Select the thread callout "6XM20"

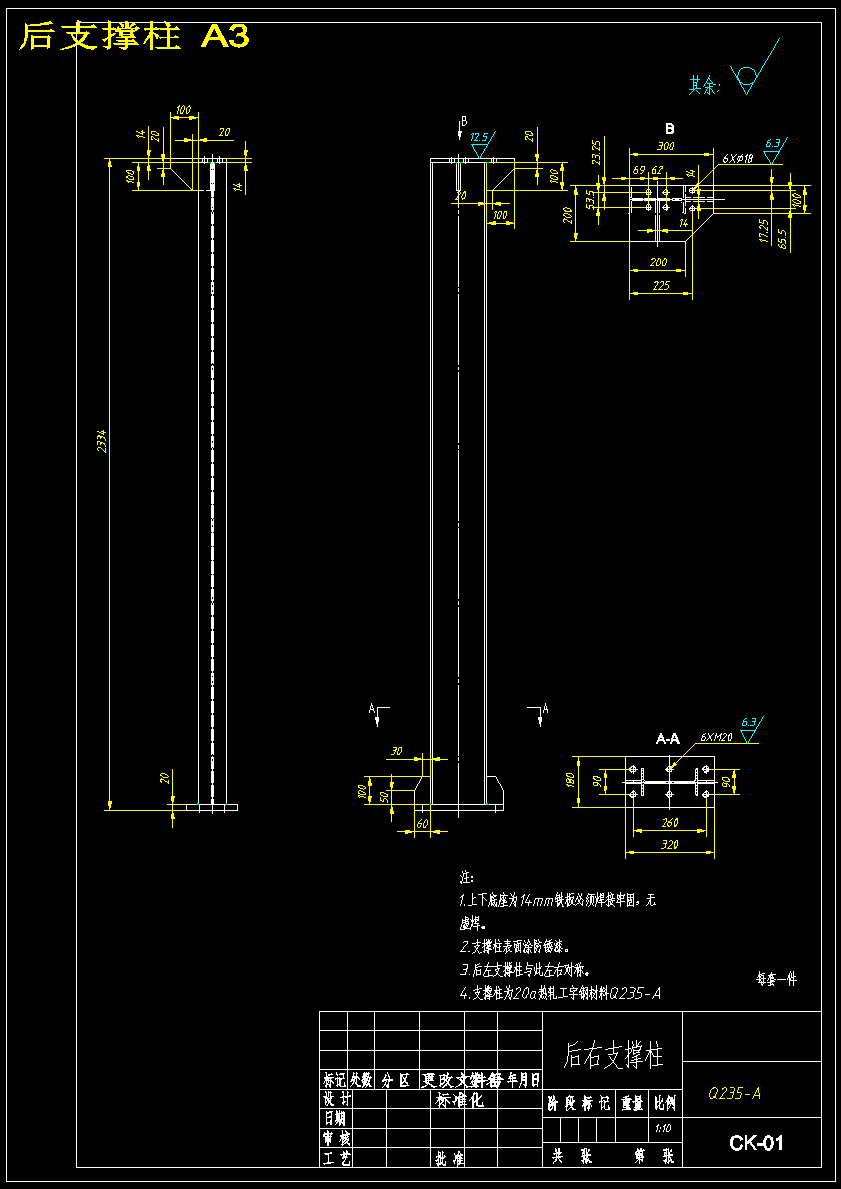[x=716, y=736]
